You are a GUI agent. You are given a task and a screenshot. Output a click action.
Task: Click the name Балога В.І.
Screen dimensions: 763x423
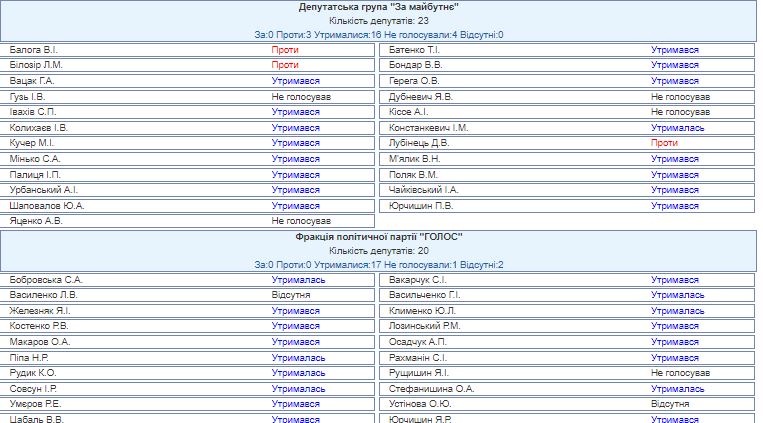(34, 50)
